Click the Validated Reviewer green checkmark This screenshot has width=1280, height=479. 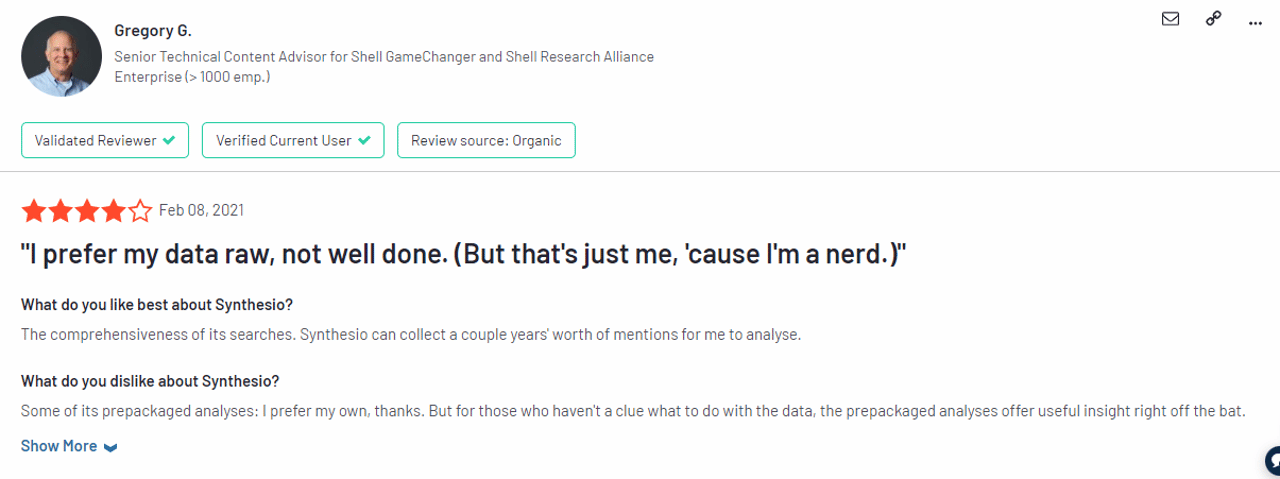pyautogui.click(x=169, y=141)
